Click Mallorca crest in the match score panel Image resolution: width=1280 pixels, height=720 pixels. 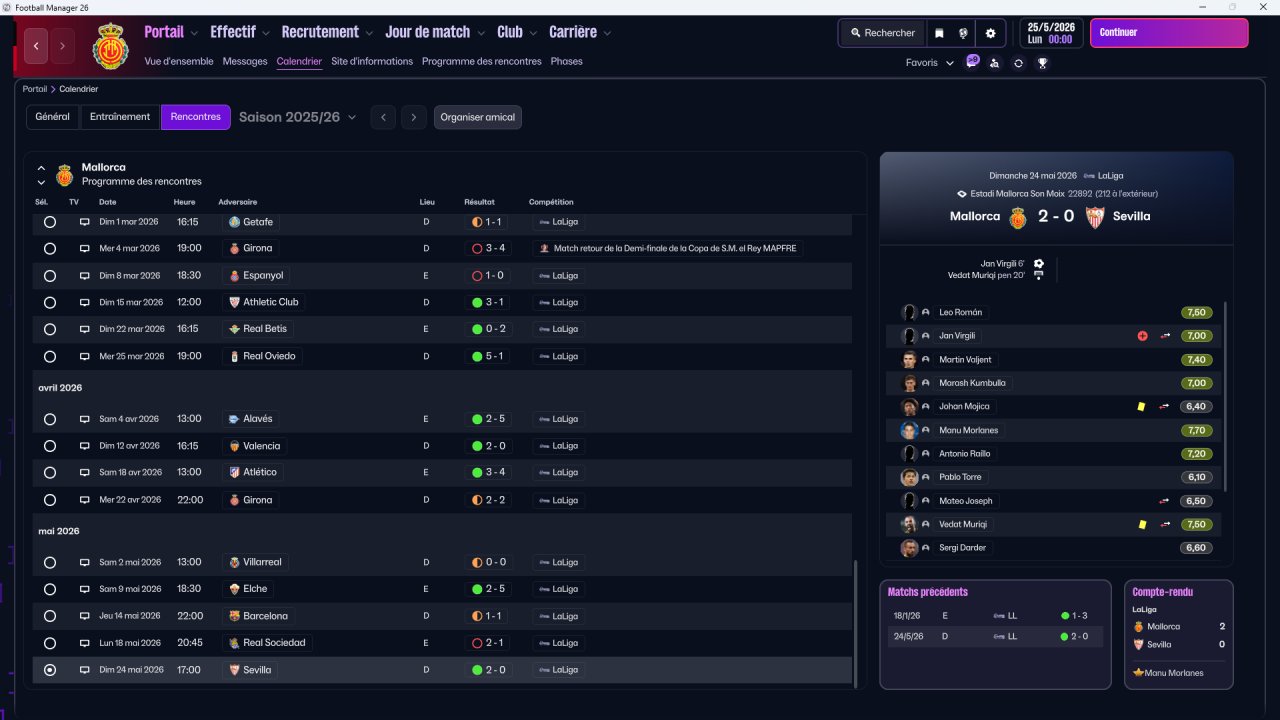pyautogui.click(x=1018, y=217)
